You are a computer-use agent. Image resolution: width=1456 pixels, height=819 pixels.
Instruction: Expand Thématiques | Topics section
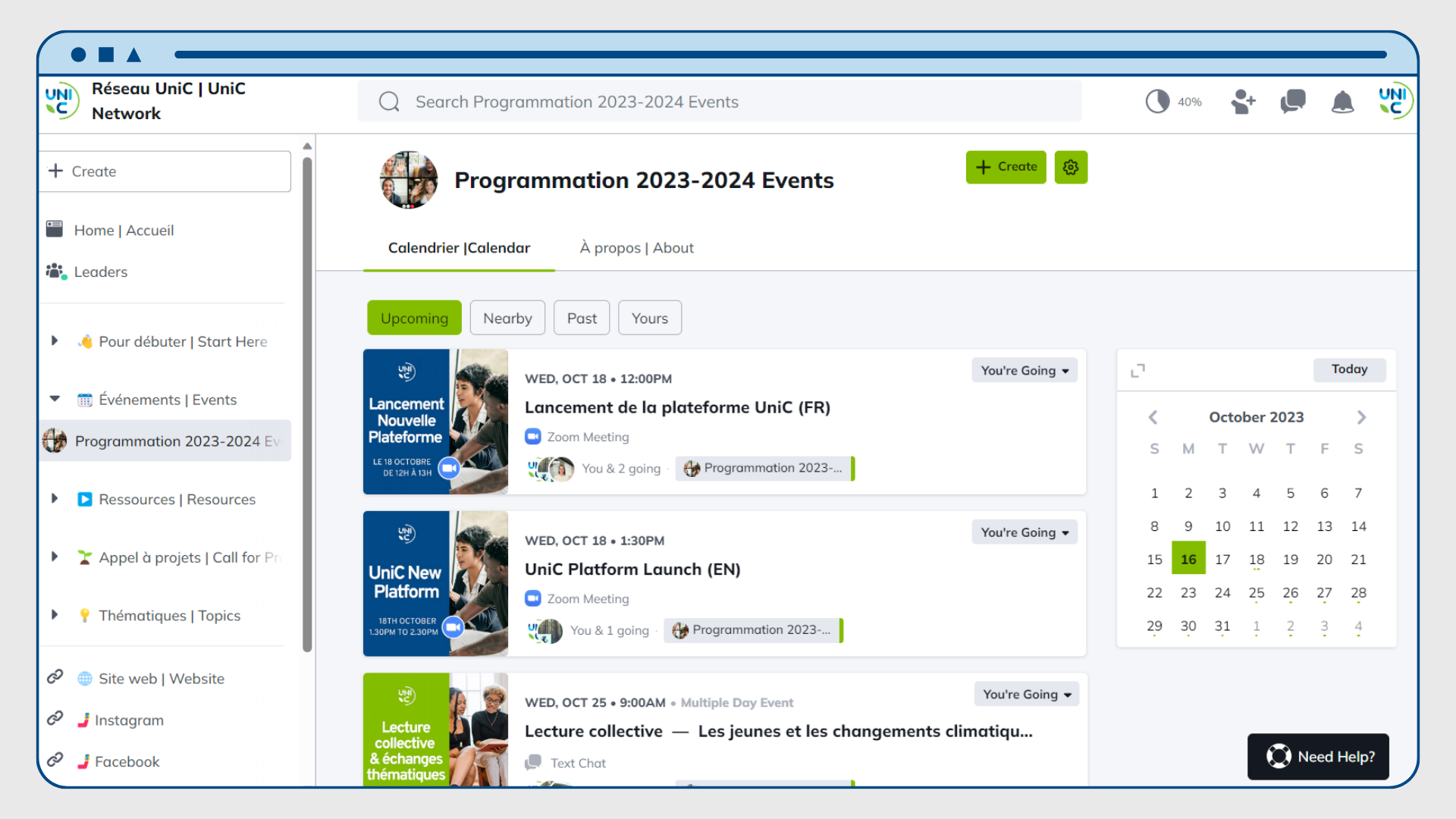point(55,615)
